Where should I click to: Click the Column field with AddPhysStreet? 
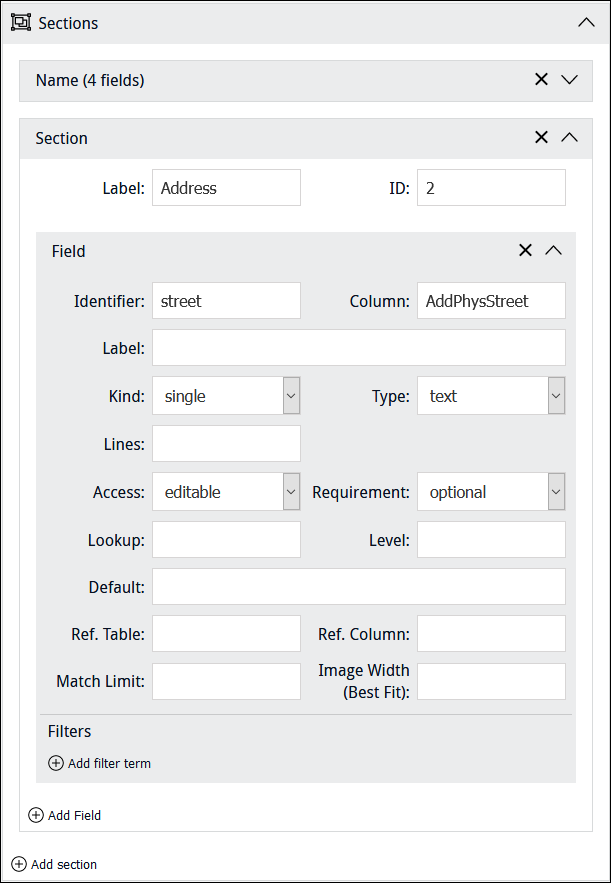tap(491, 301)
